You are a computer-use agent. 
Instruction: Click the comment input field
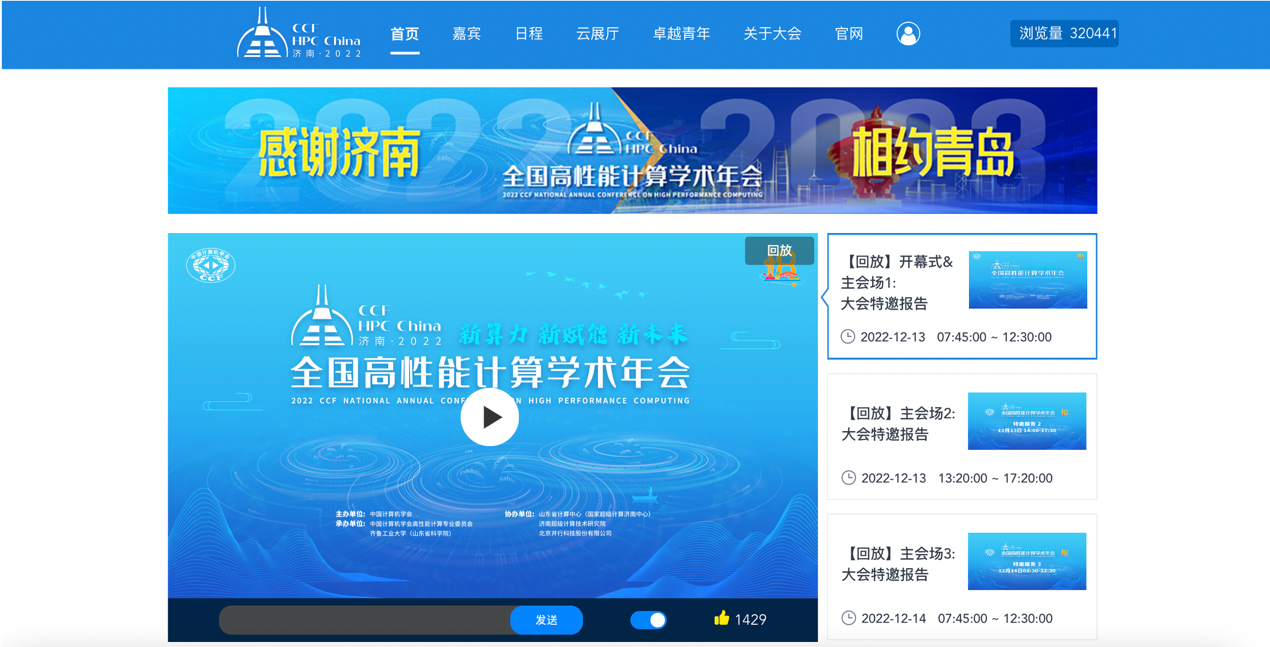365,620
